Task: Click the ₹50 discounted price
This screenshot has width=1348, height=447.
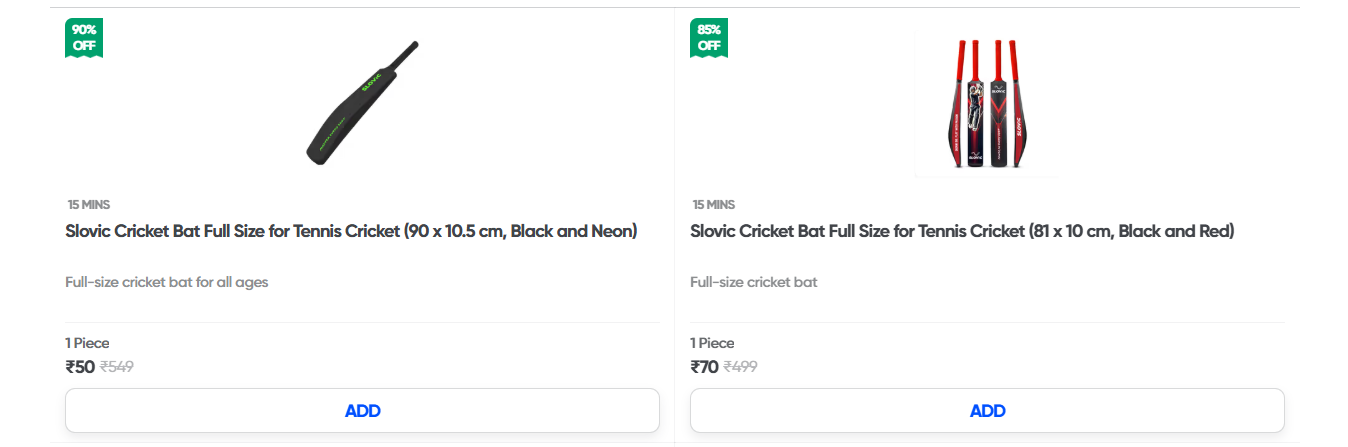Action: point(80,367)
